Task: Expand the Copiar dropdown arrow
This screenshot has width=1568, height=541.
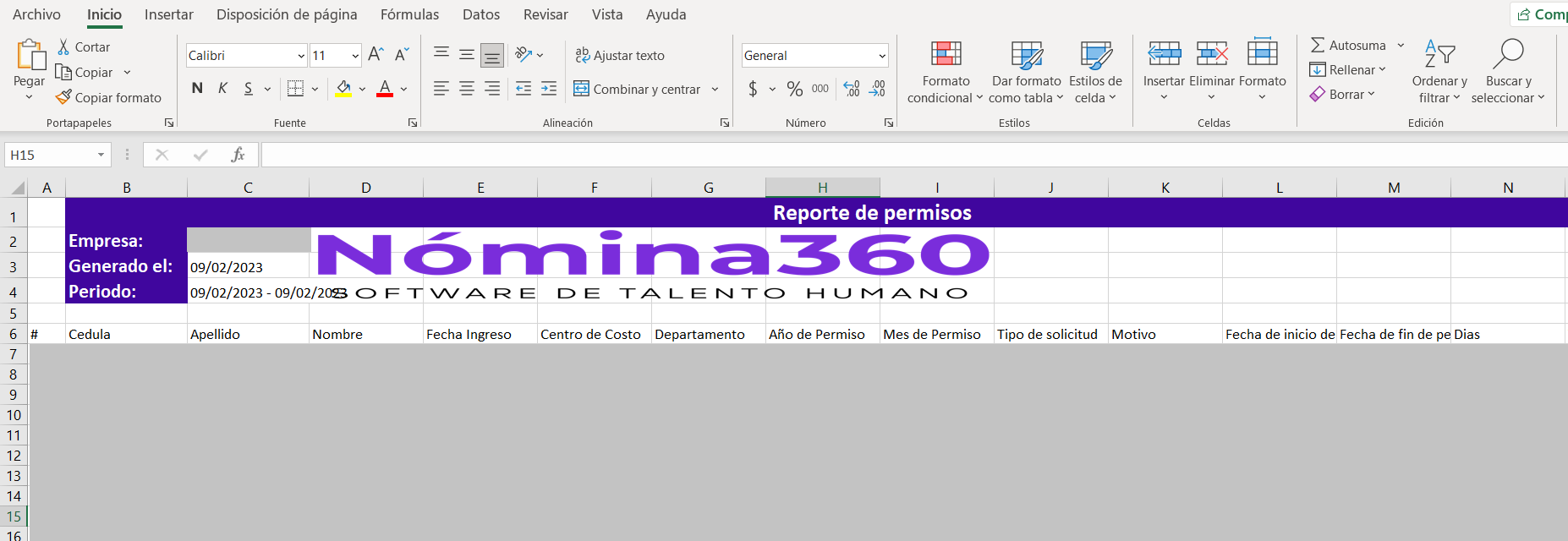Action: [x=127, y=73]
